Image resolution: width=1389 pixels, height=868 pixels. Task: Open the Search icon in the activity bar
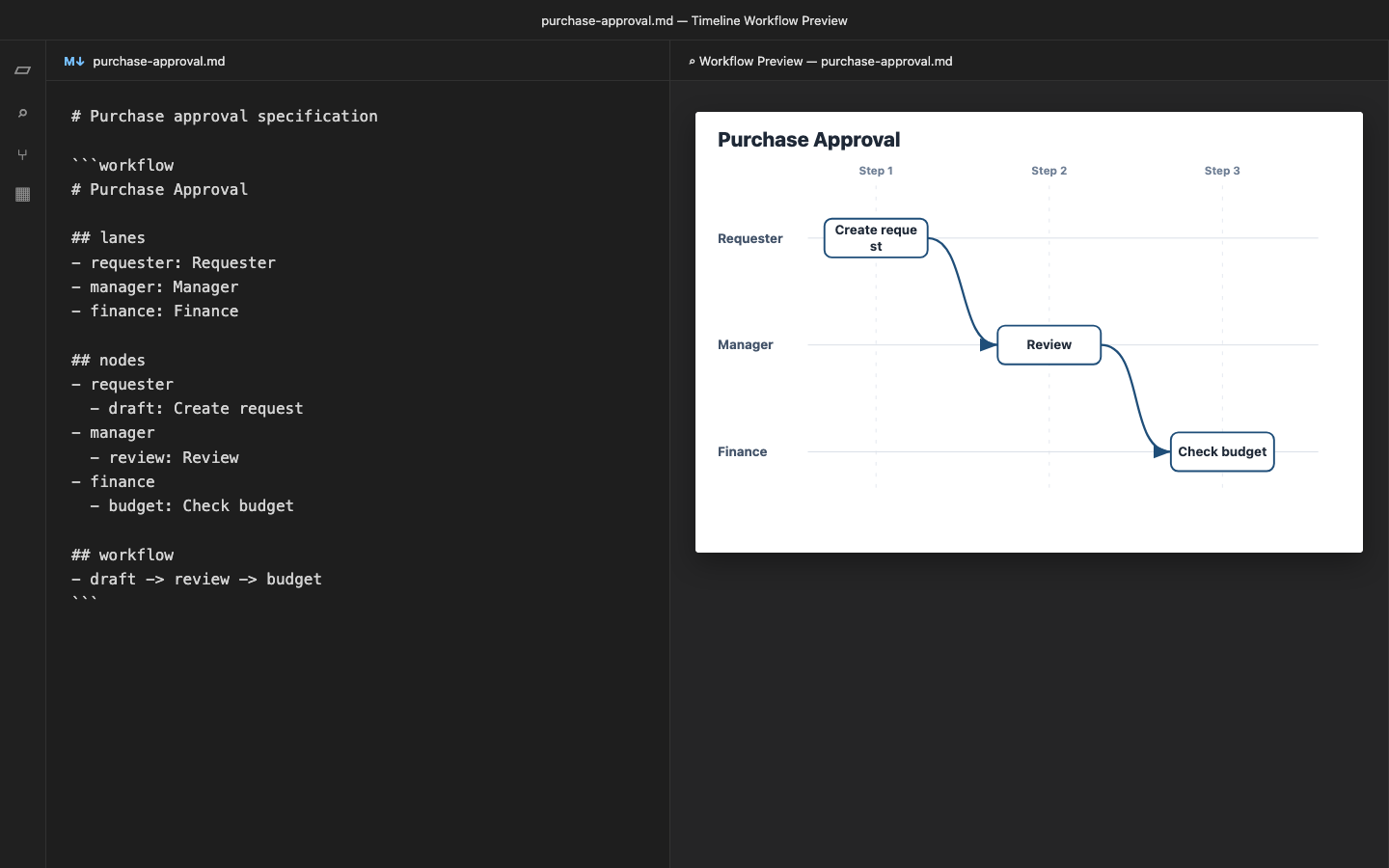click(22, 113)
